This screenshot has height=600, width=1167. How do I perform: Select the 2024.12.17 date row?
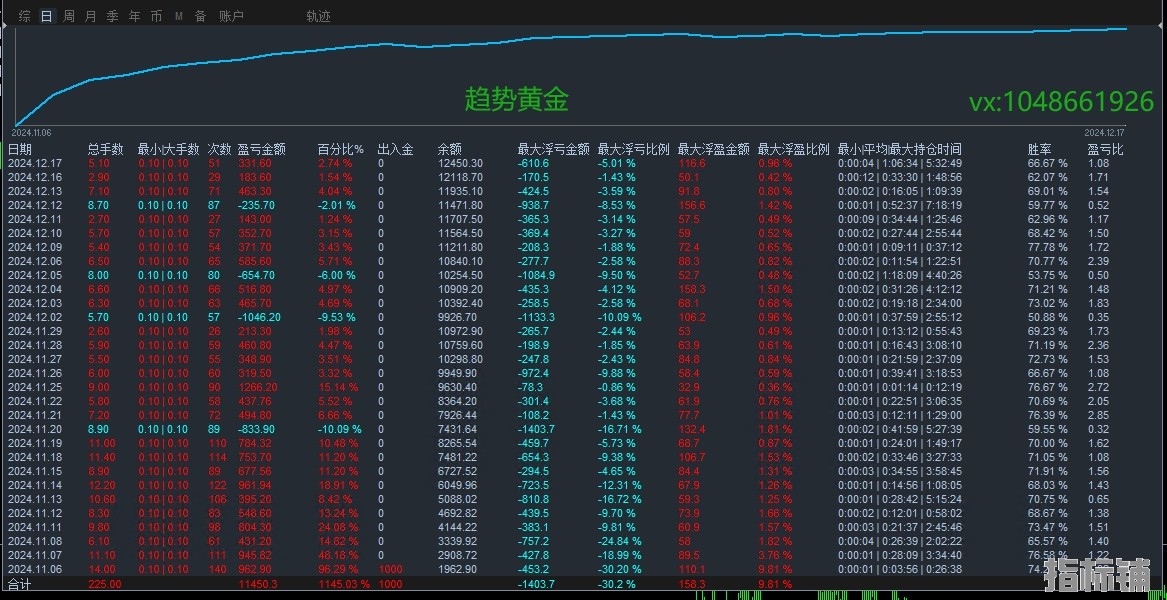click(x=35, y=163)
